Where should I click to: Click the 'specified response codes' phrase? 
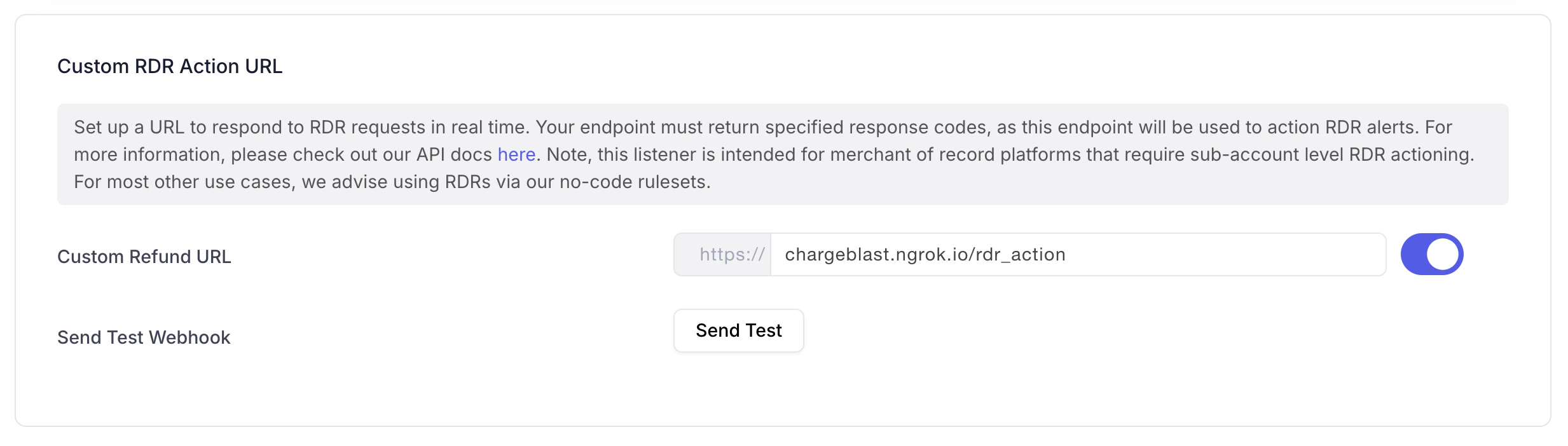(876, 127)
